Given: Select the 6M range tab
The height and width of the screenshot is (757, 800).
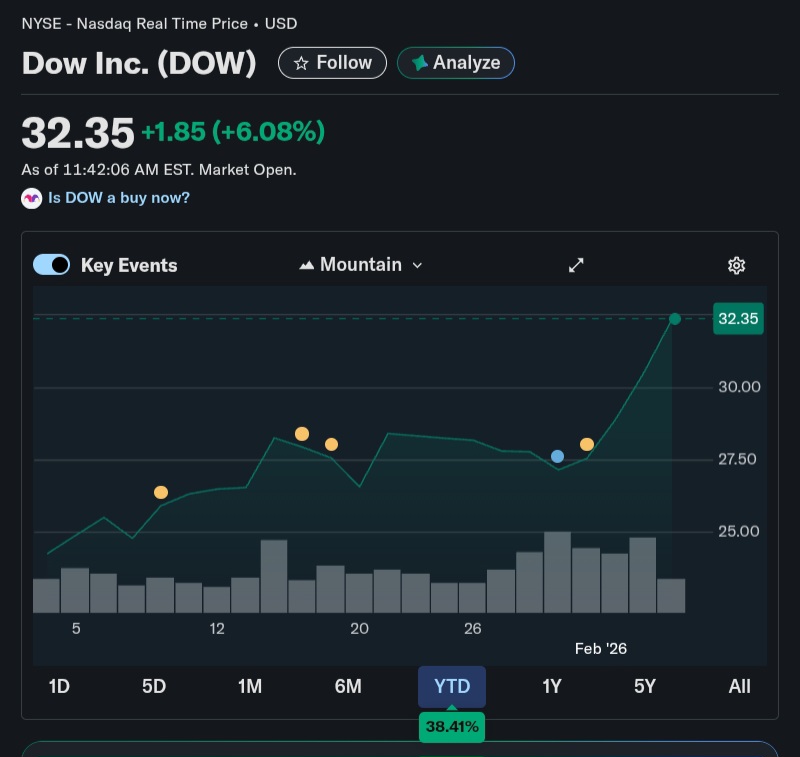Looking at the screenshot, I should click(x=348, y=686).
